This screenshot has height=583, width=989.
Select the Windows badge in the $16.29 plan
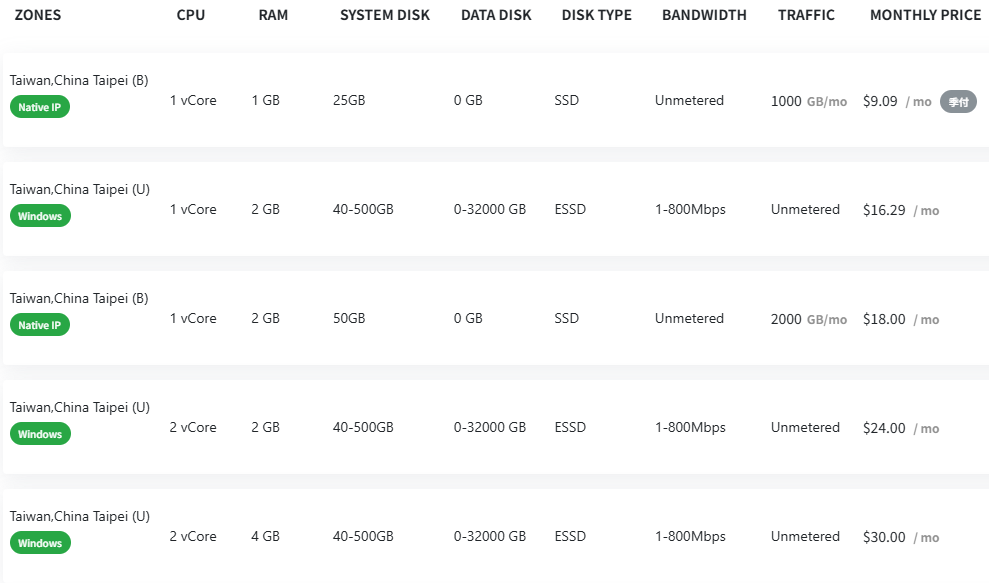click(x=40, y=216)
